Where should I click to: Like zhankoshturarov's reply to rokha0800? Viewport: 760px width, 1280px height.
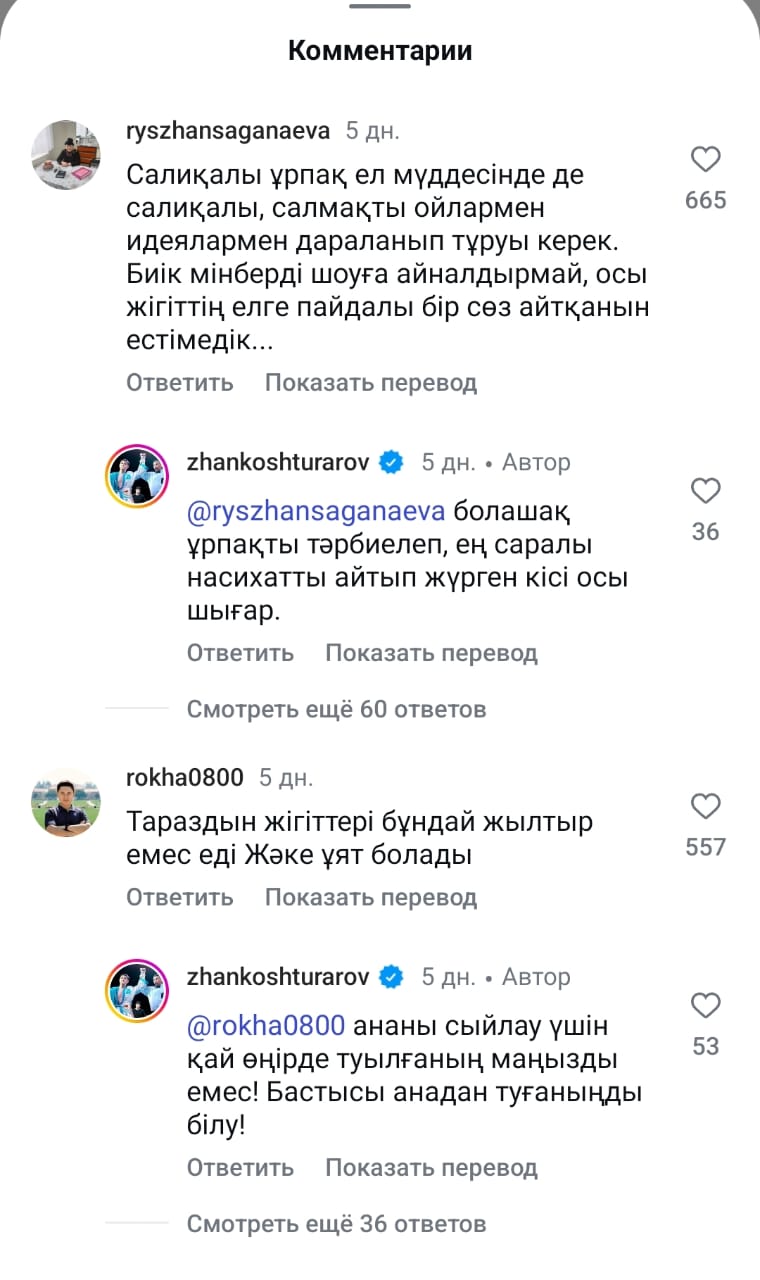pyautogui.click(x=706, y=1006)
